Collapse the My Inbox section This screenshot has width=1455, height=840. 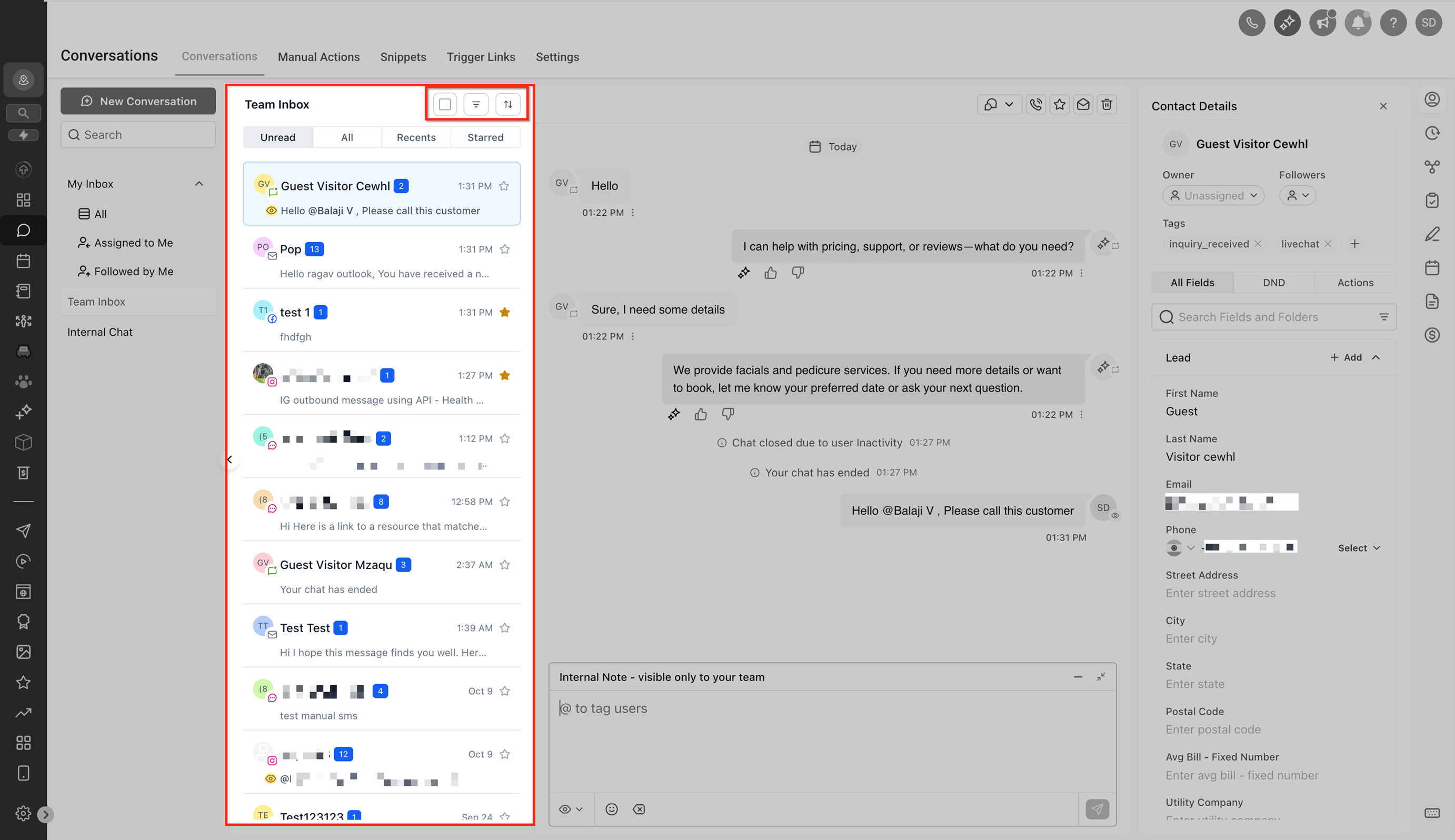(x=199, y=184)
